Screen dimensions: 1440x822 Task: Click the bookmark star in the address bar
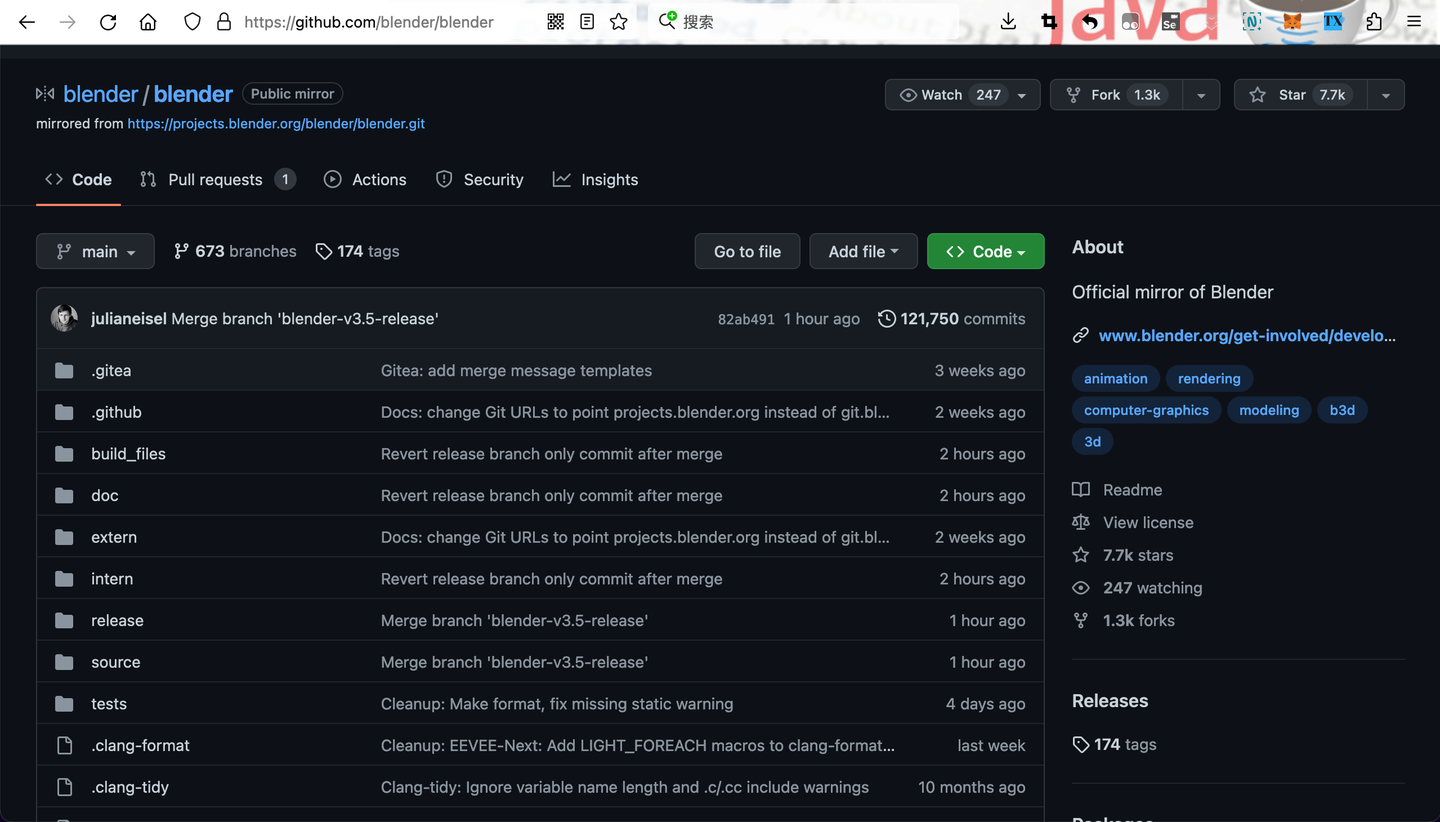(618, 21)
